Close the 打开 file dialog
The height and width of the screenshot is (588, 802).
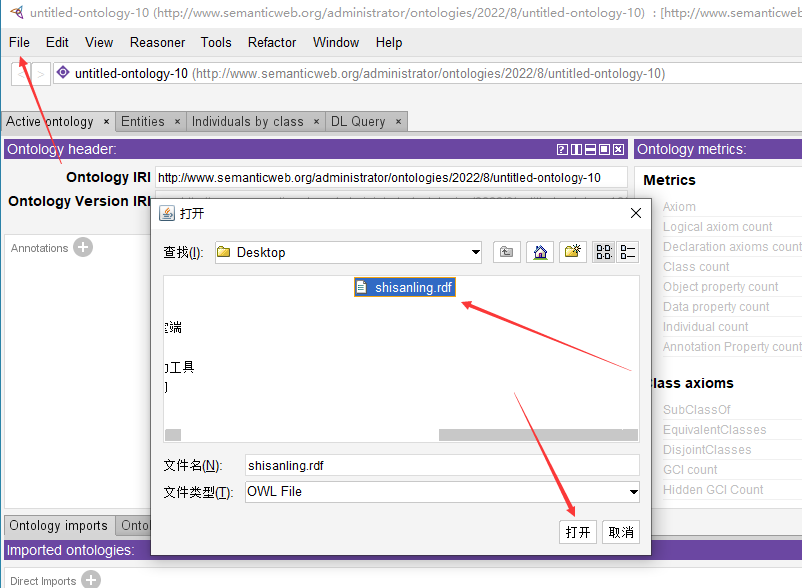[x=636, y=213]
